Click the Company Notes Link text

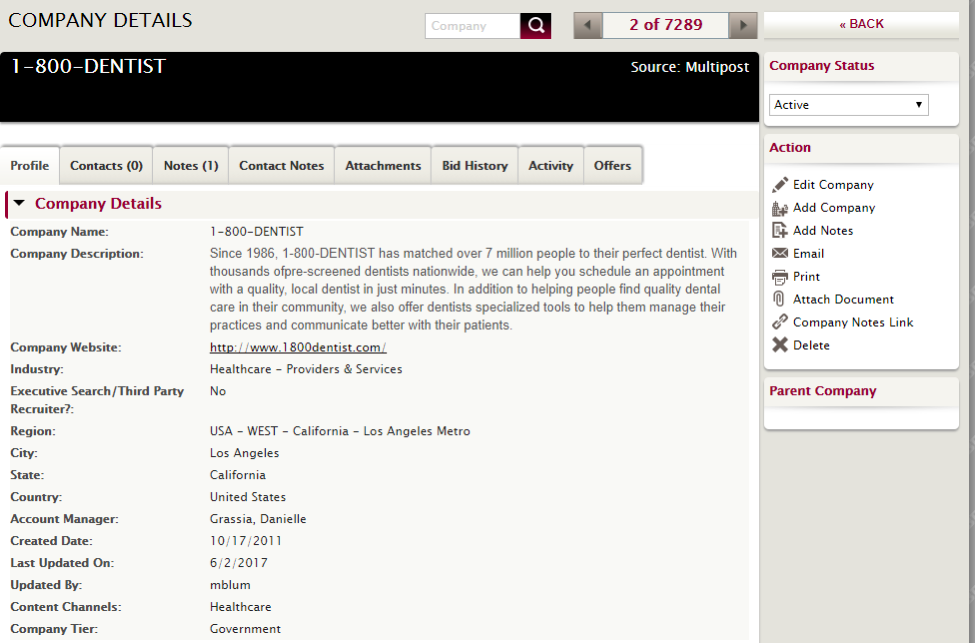click(x=853, y=322)
